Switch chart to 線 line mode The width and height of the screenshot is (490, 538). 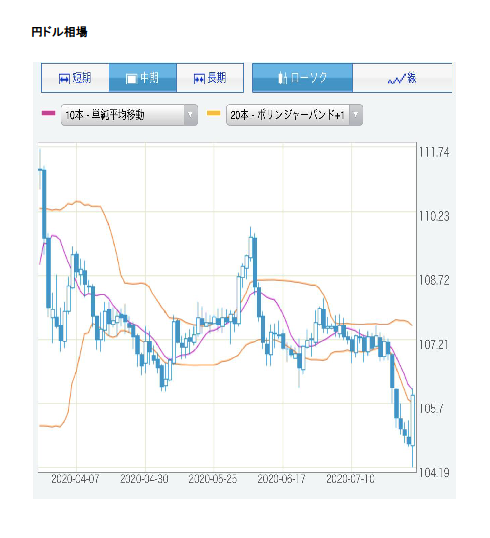[402, 78]
